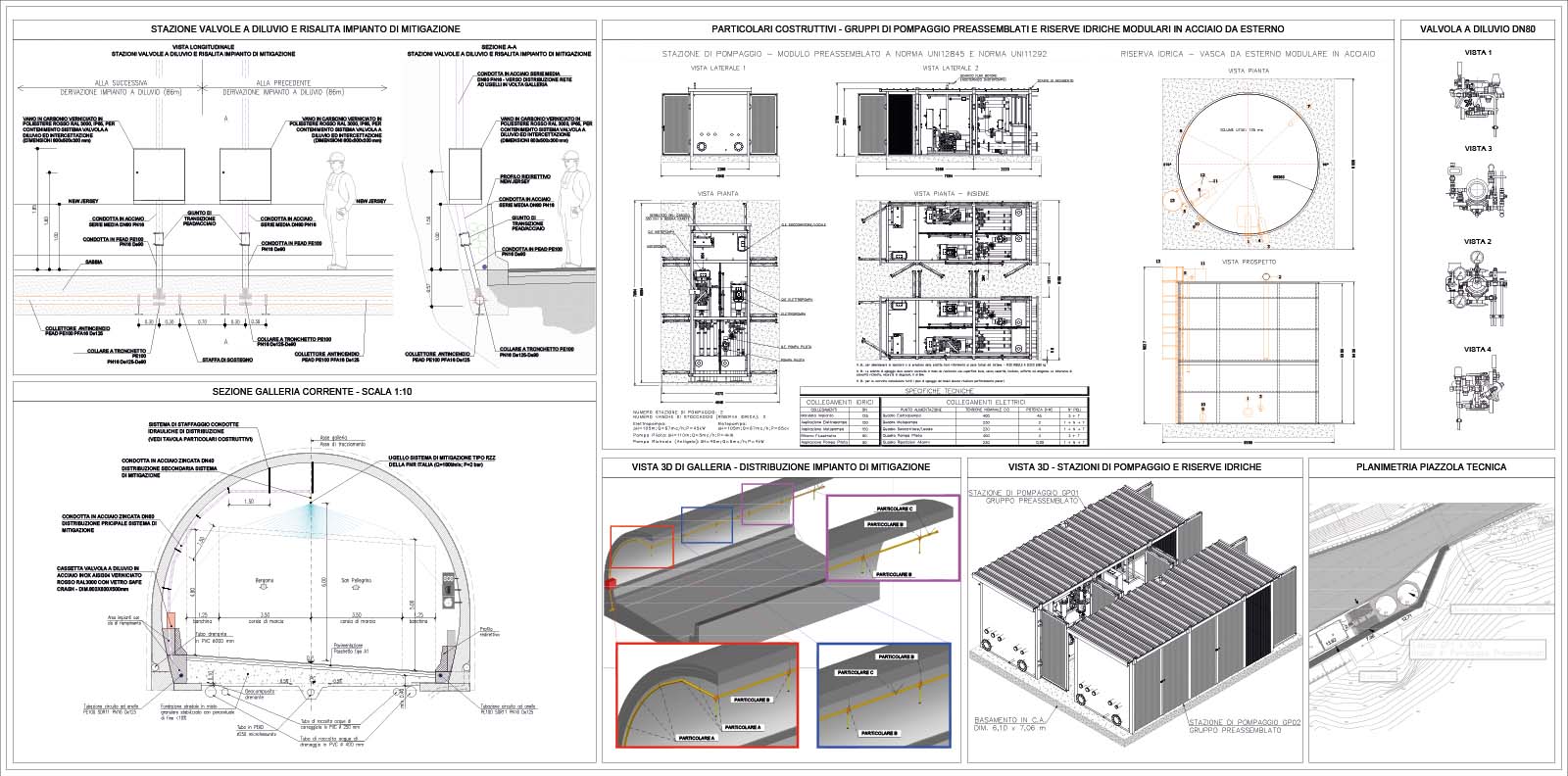Click the 'VISTA 2' valve label

coord(1478,242)
